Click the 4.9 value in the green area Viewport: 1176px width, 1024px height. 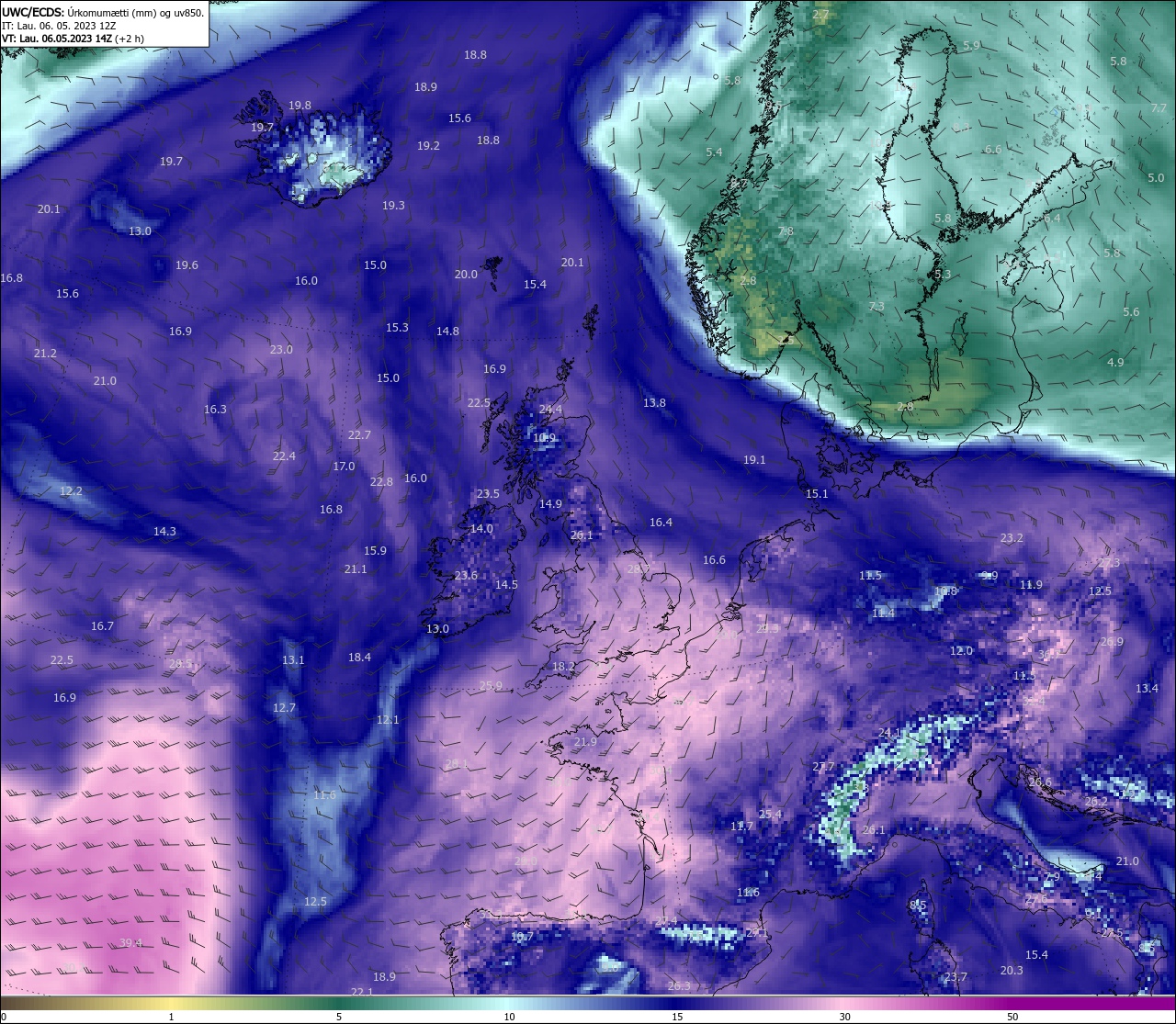click(x=1115, y=362)
